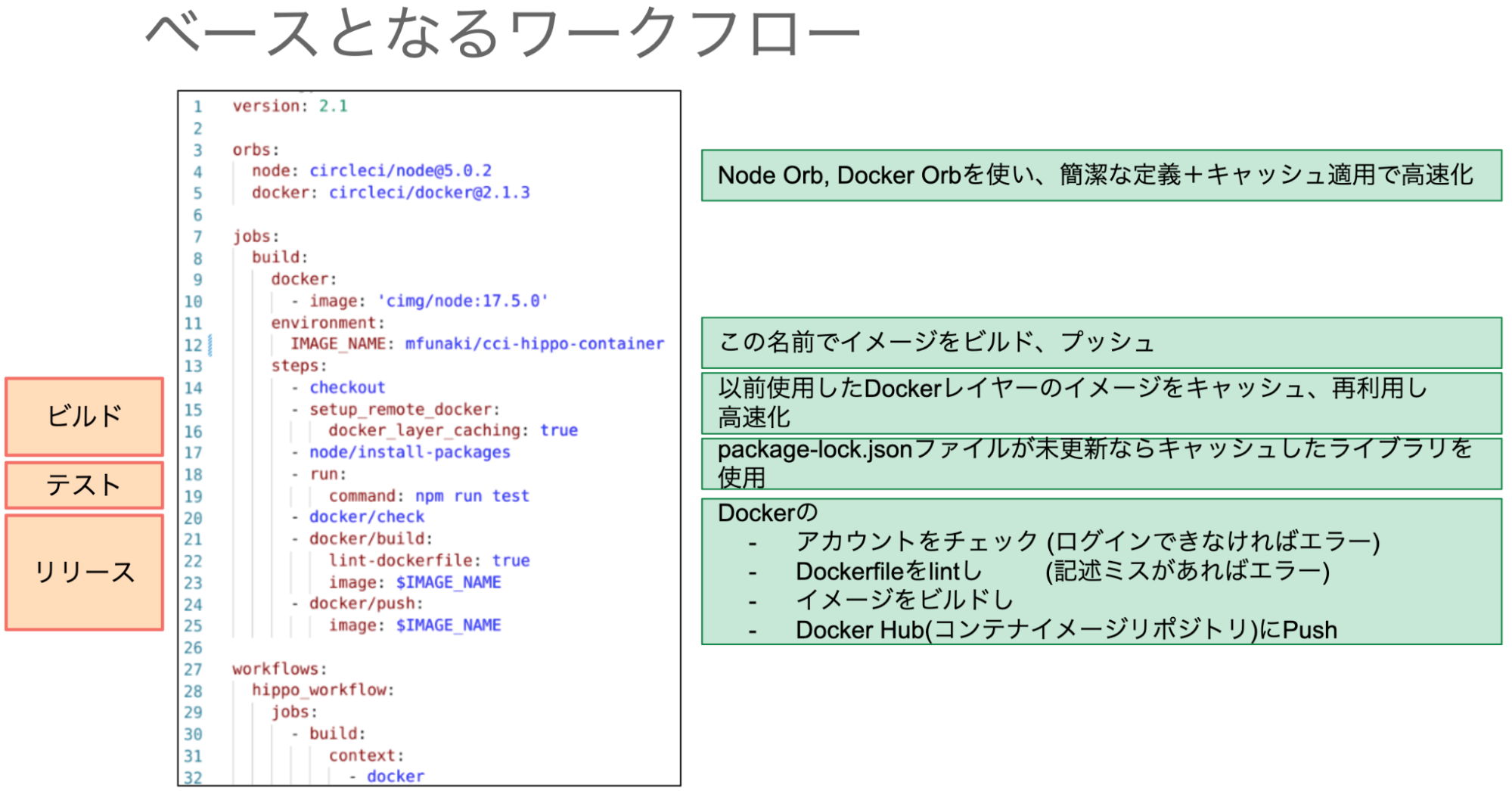
Task: Click the Dockerfileをlintし bullet text
Action: click(888, 572)
